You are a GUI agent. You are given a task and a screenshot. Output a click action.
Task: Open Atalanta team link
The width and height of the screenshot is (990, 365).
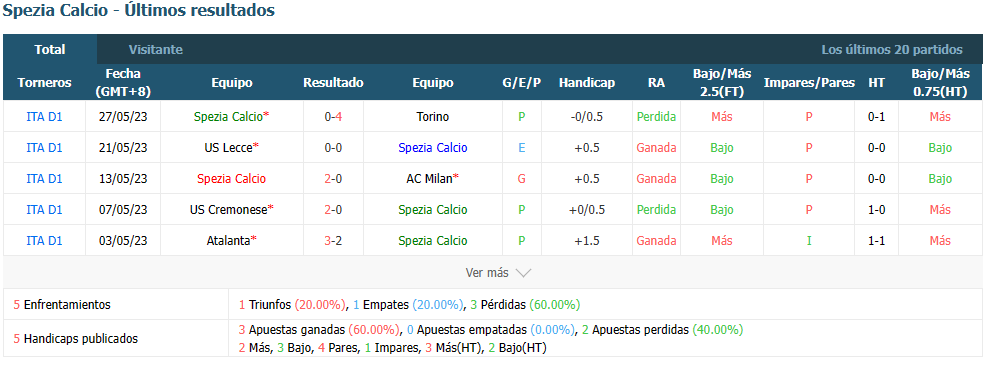coord(228,241)
